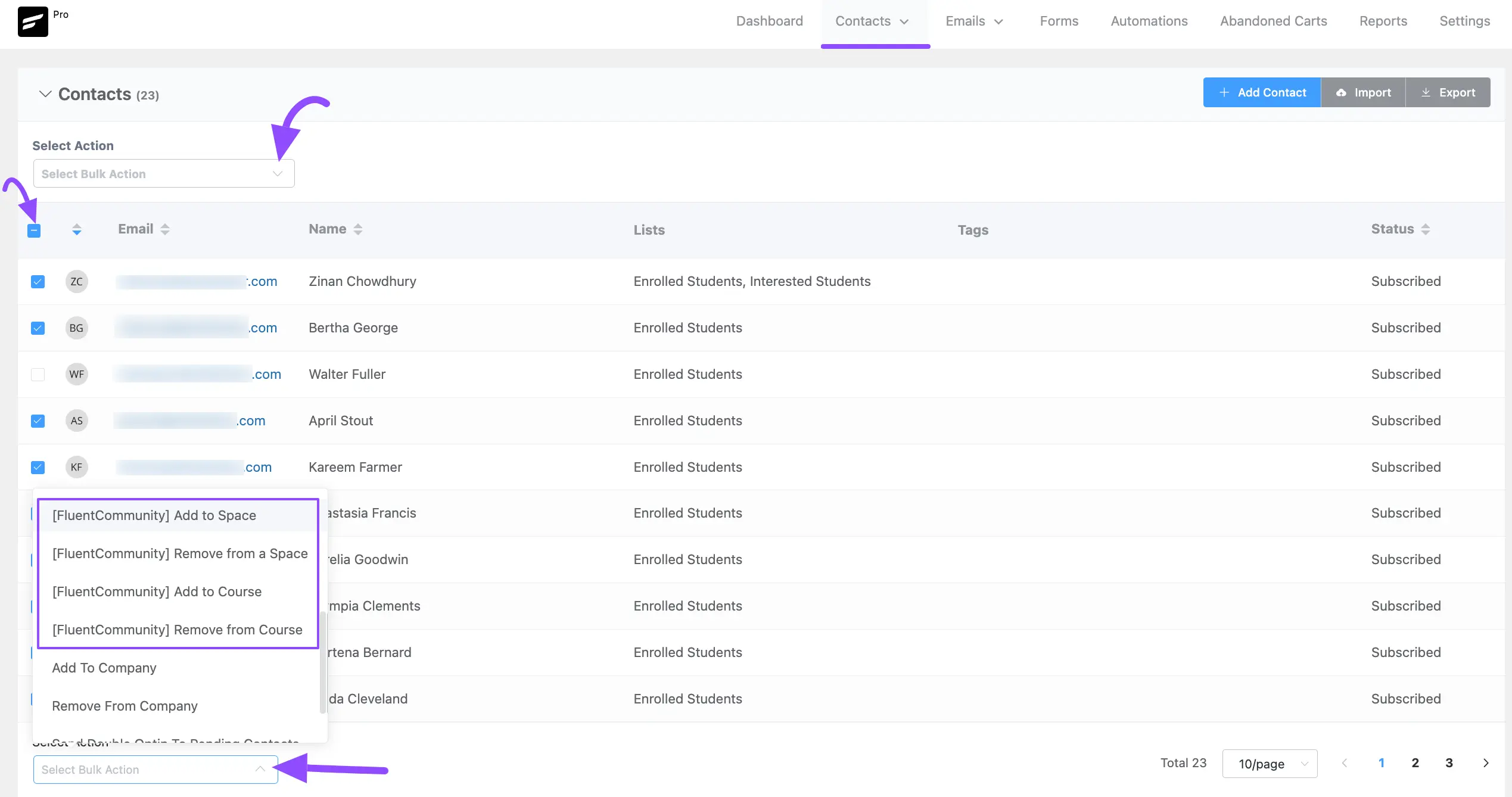Click the name 'rtena Bernard'
The width and height of the screenshot is (1512, 797).
coord(370,652)
